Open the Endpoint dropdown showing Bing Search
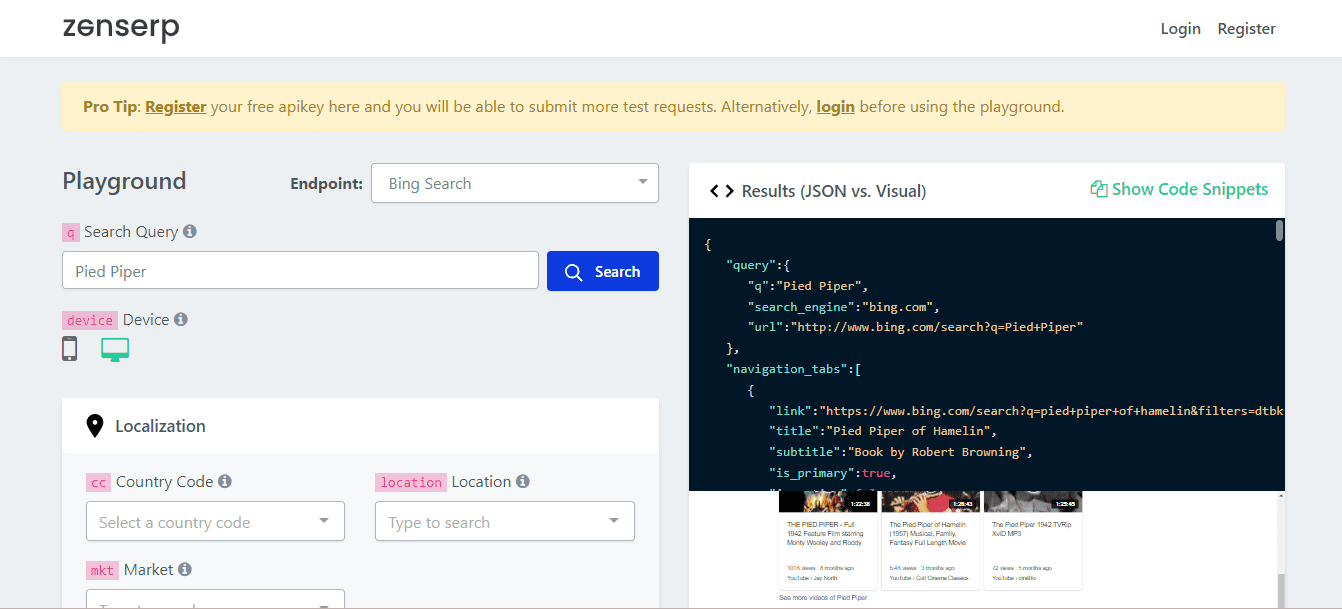 (x=514, y=183)
